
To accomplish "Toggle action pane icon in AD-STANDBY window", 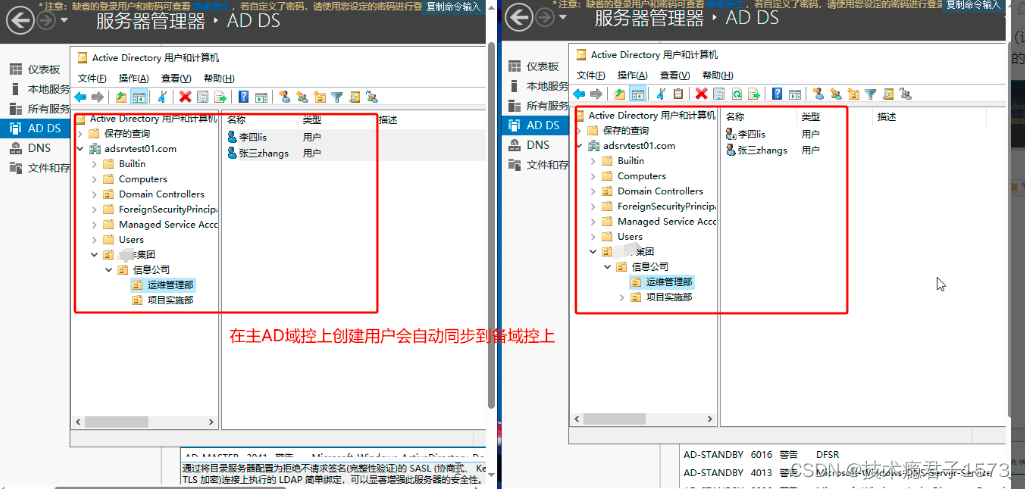I will coord(795,94).
